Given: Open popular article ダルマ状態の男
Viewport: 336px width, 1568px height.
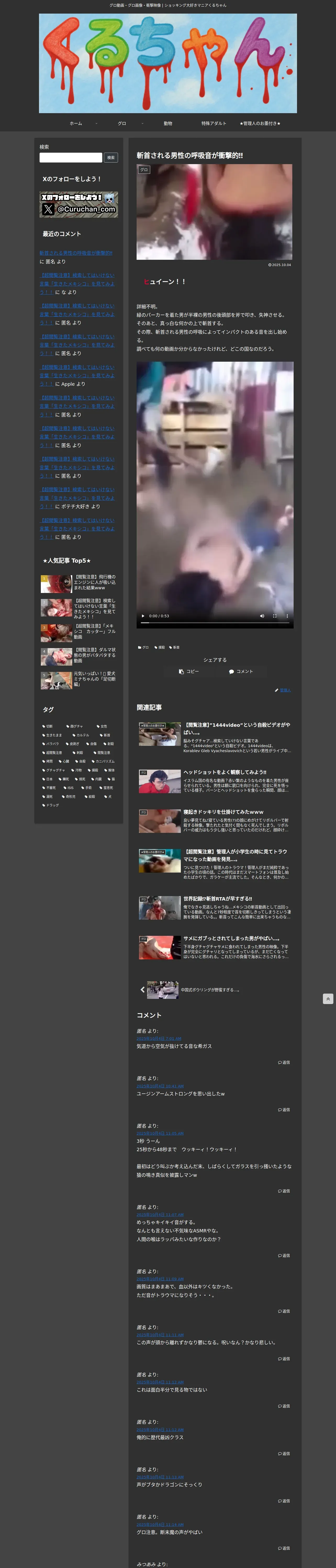Looking at the screenshot, I should tap(79, 656).
